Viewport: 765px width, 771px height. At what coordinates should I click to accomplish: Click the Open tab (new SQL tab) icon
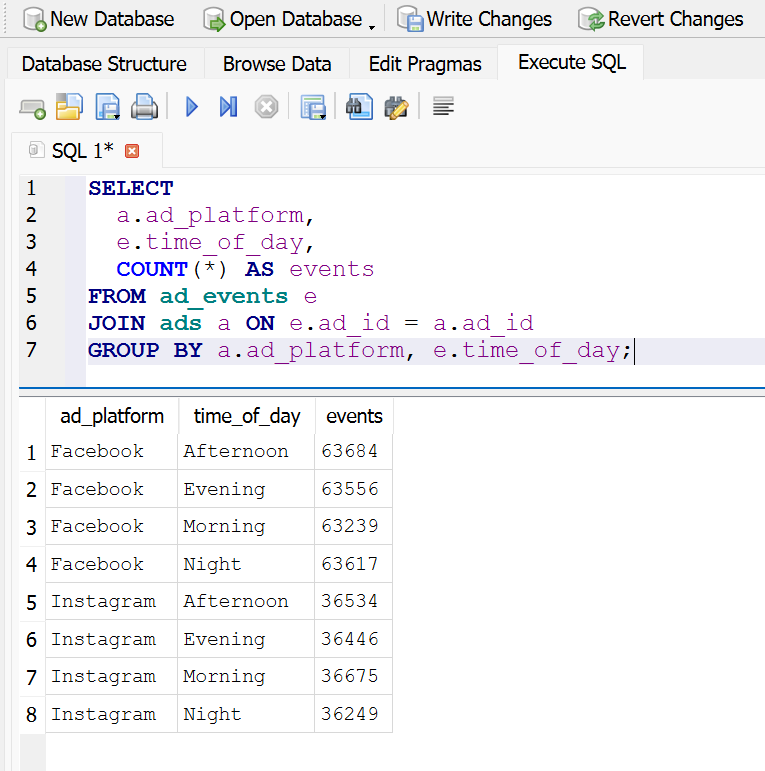pos(32,107)
